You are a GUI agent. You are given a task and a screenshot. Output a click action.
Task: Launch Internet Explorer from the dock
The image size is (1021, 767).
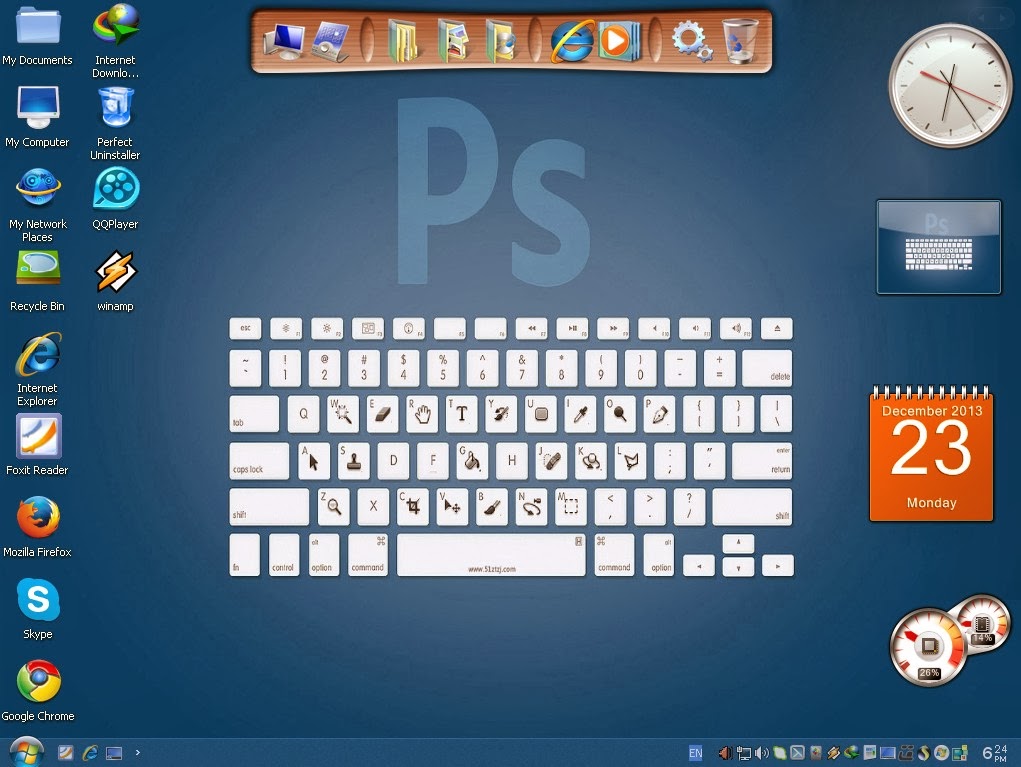572,41
